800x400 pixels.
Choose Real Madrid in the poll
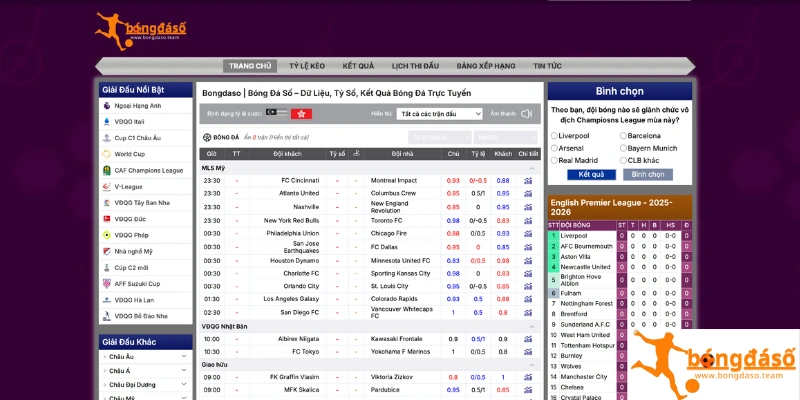pyautogui.click(x=555, y=160)
